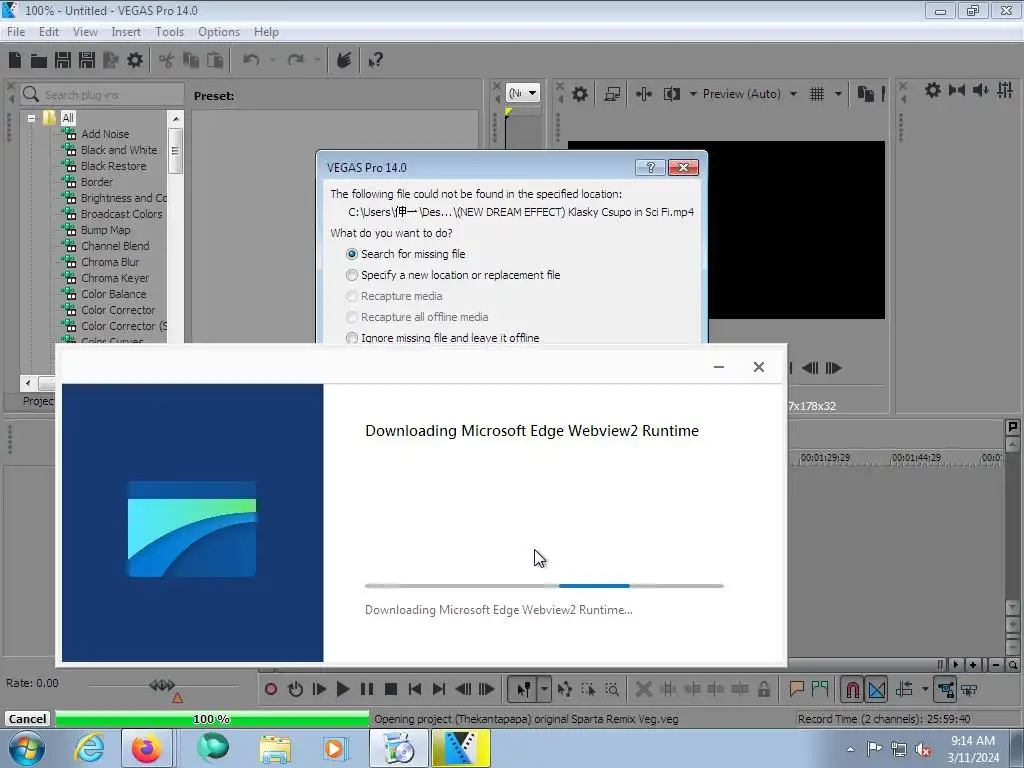Click the Dim Output speaker icon
The height and width of the screenshot is (768, 1024).
tap(980, 90)
